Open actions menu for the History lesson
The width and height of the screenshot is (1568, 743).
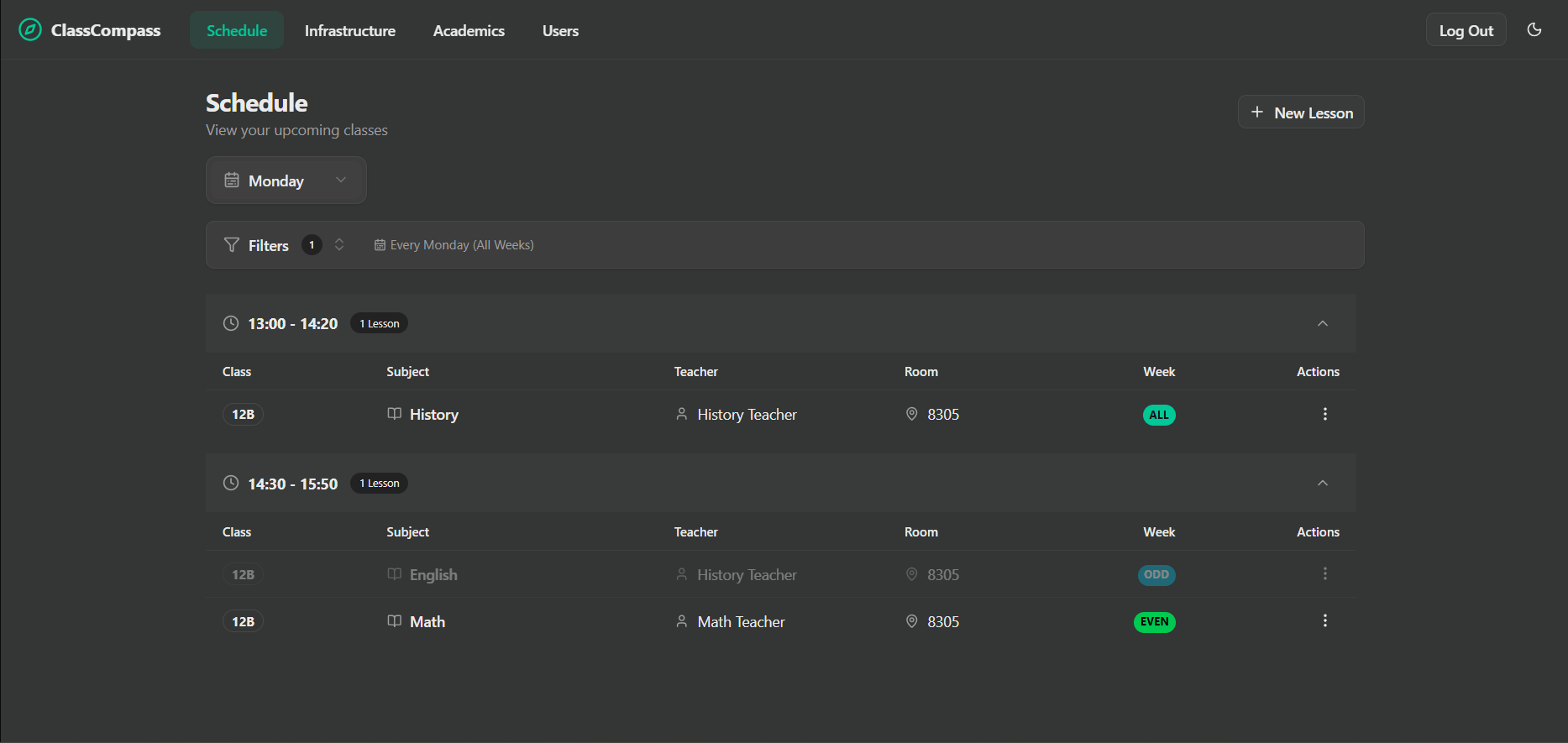click(x=1324, y=414)
